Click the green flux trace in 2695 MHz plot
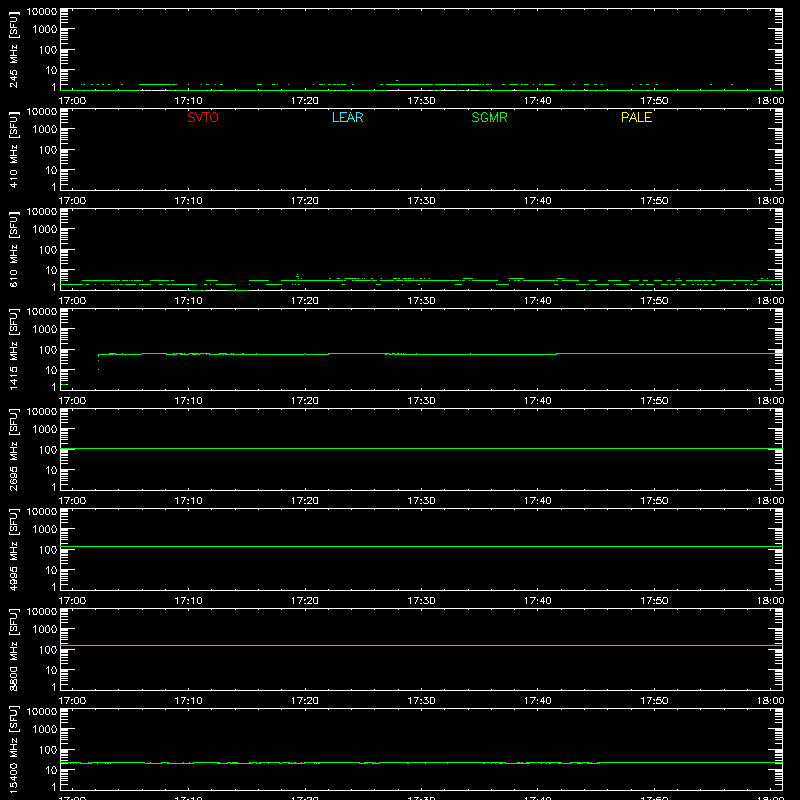Viewport: 800px width, 800px height. (x=421, y=448)
